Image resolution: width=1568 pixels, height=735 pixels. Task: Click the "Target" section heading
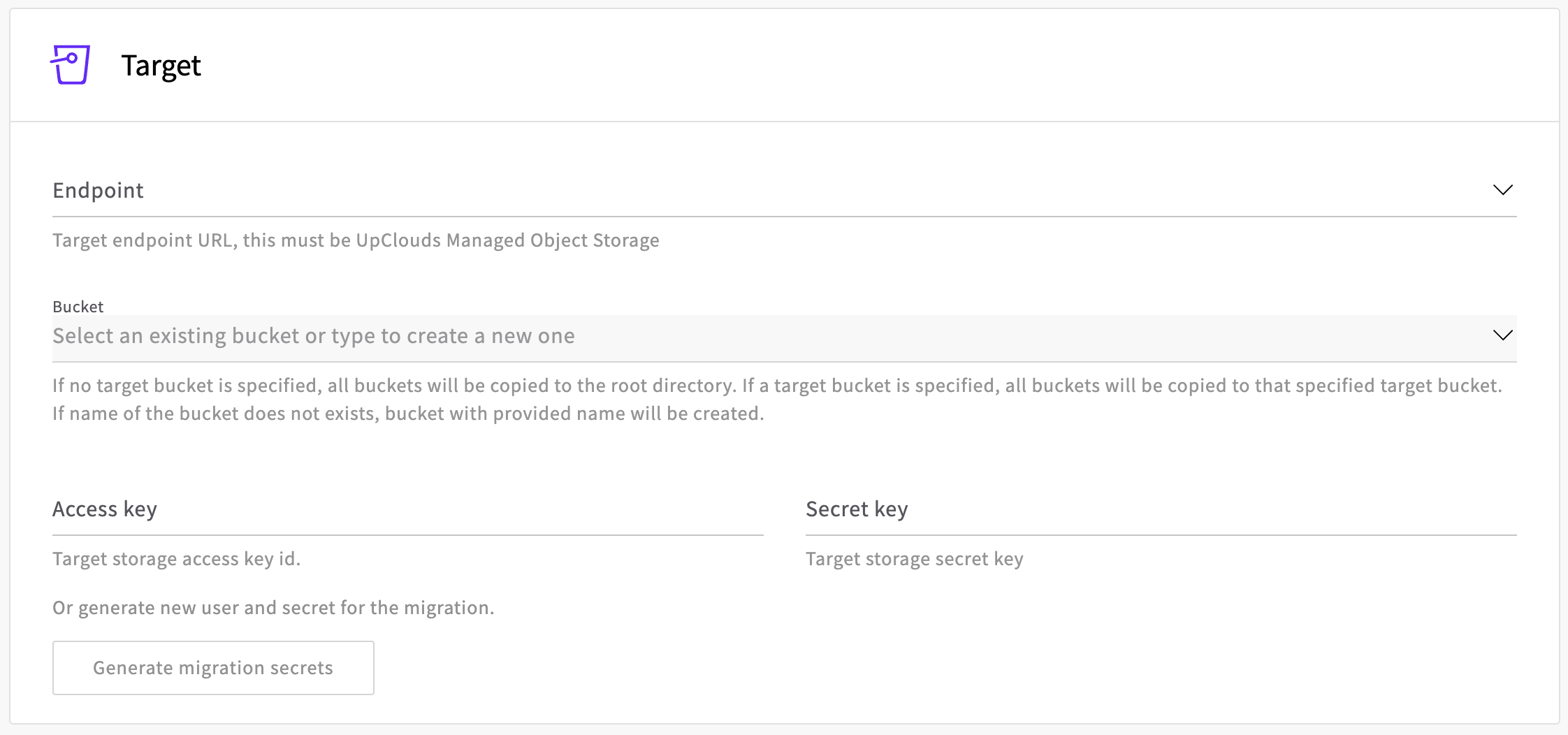(x=161, y=66)
